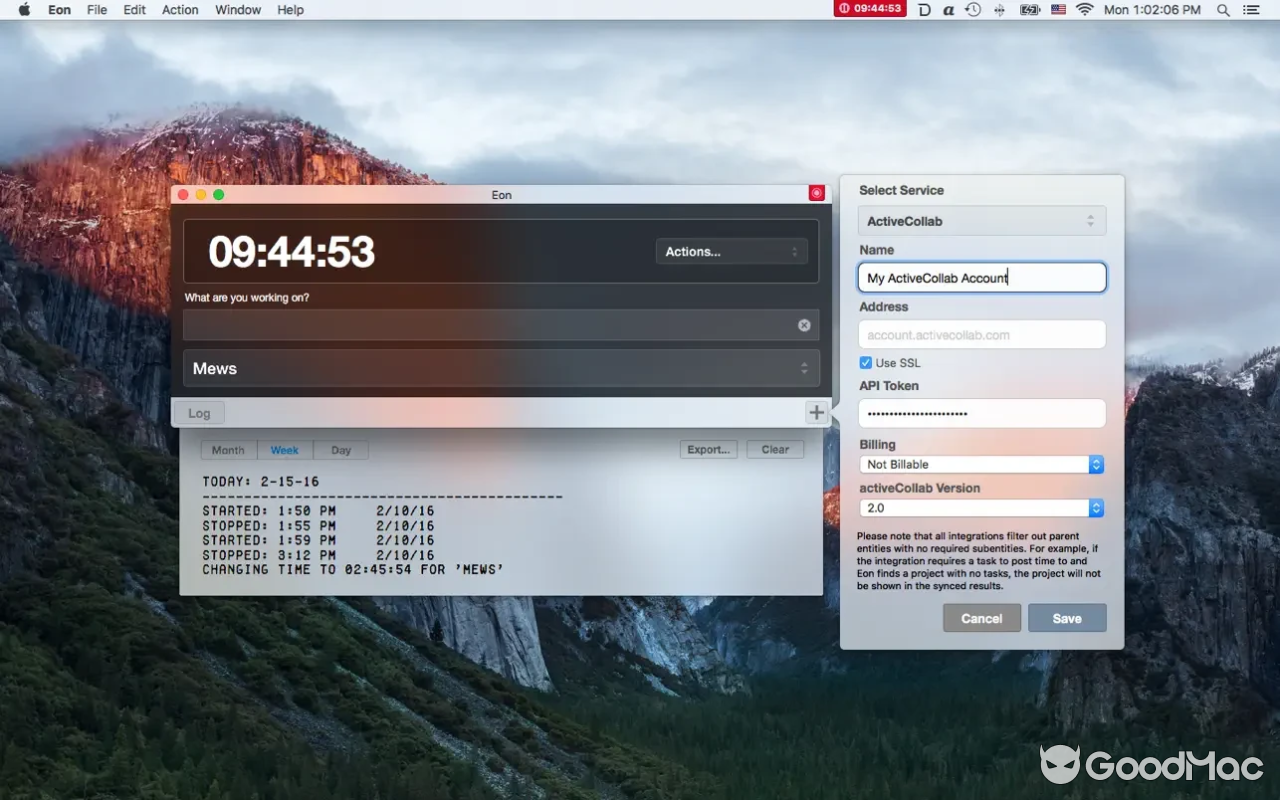Clear the task field using the X icon
The width and height of the screenshot is (1280, 800).
point(804,324)
